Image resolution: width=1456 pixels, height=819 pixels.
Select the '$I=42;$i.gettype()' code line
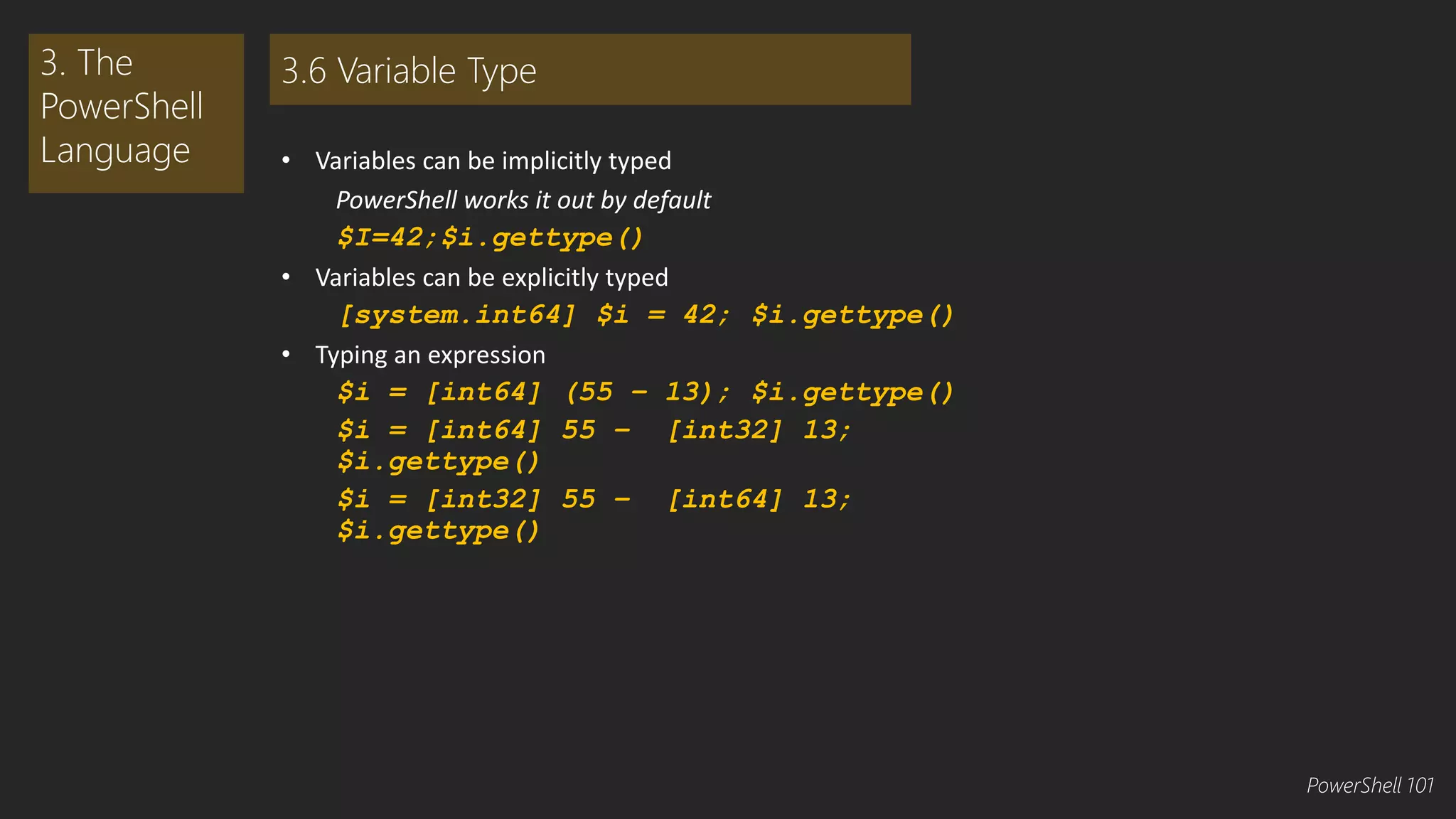point(491,237)
